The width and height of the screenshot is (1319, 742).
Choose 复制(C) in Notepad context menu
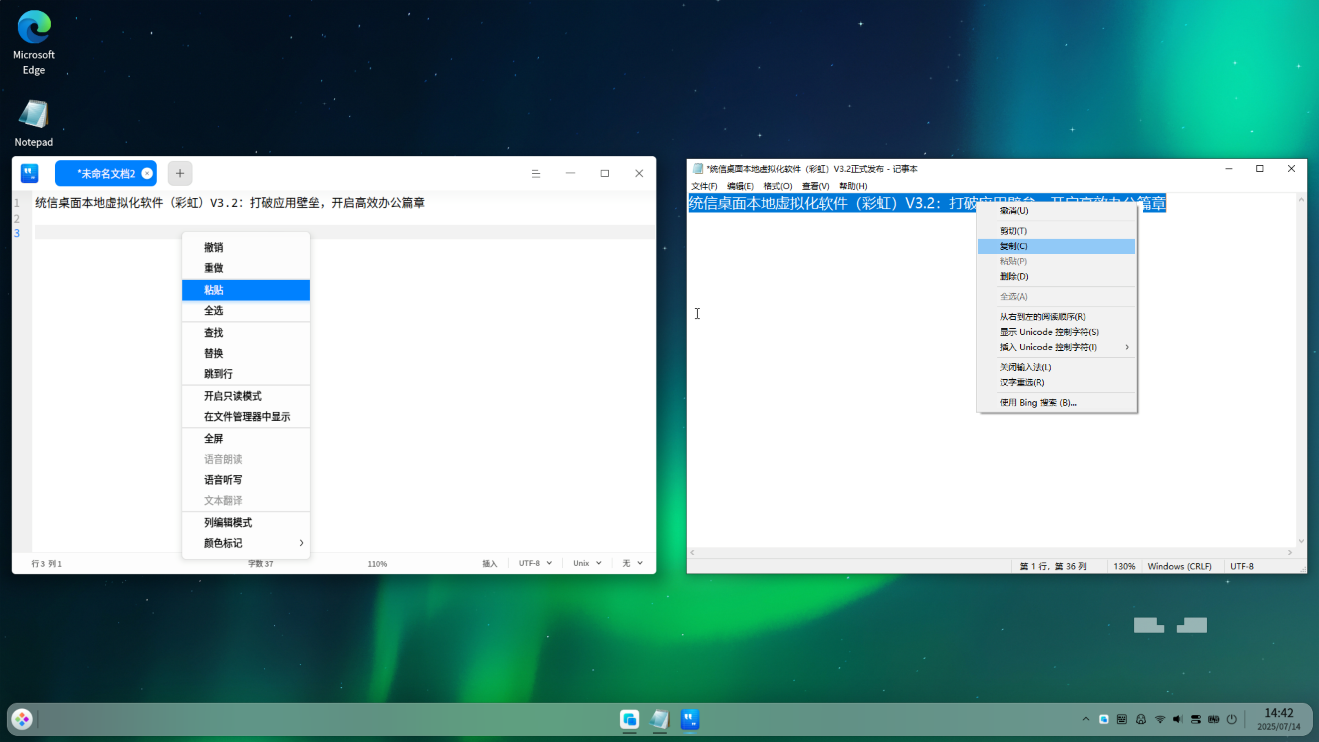(1014, 246)
